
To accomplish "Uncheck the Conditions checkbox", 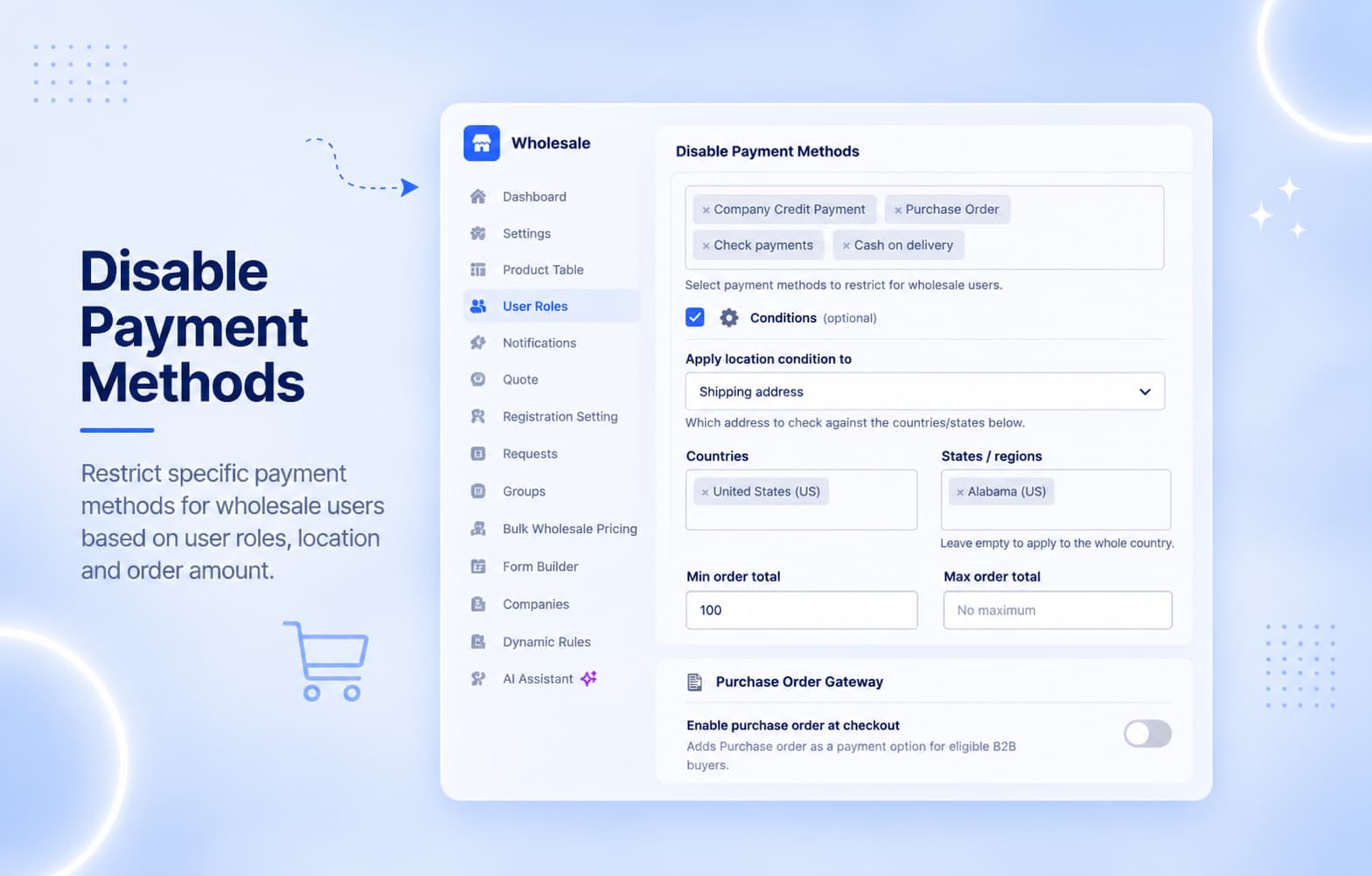I will click(695, 317).
